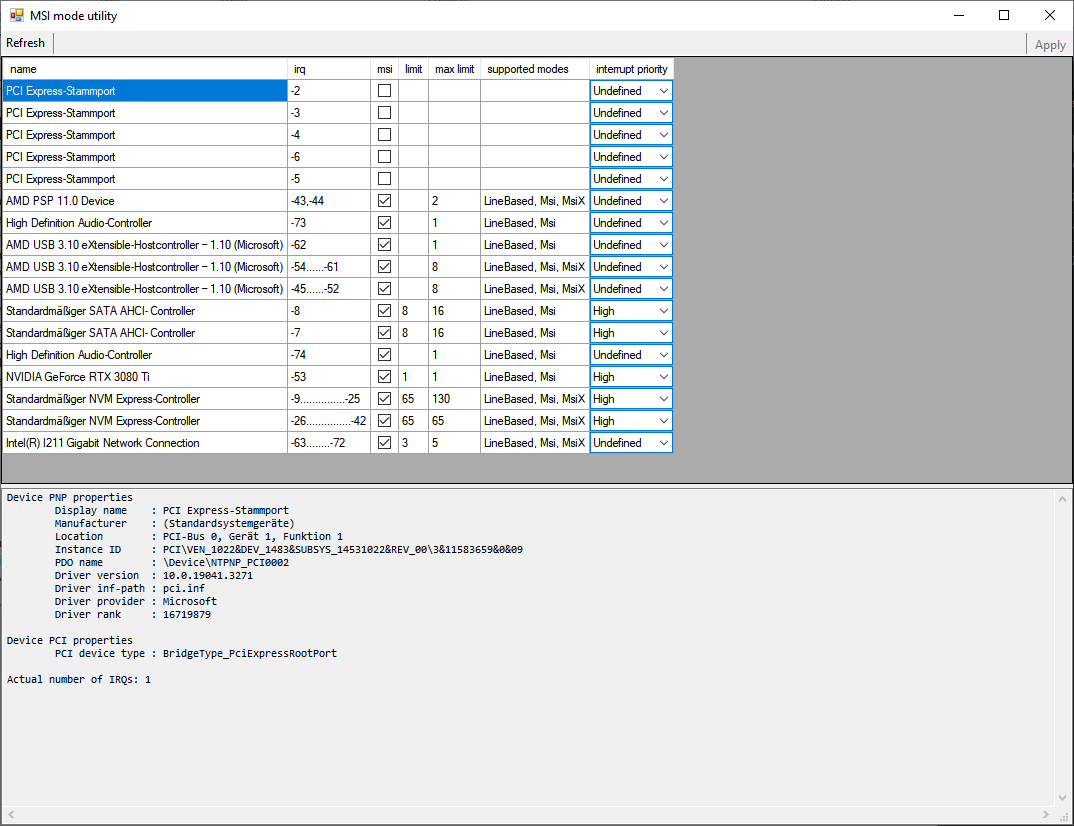Uncheck msi for AMD PSP 11.0 Device
This screenshot has width=1074, height=826.
coord(385,201)
